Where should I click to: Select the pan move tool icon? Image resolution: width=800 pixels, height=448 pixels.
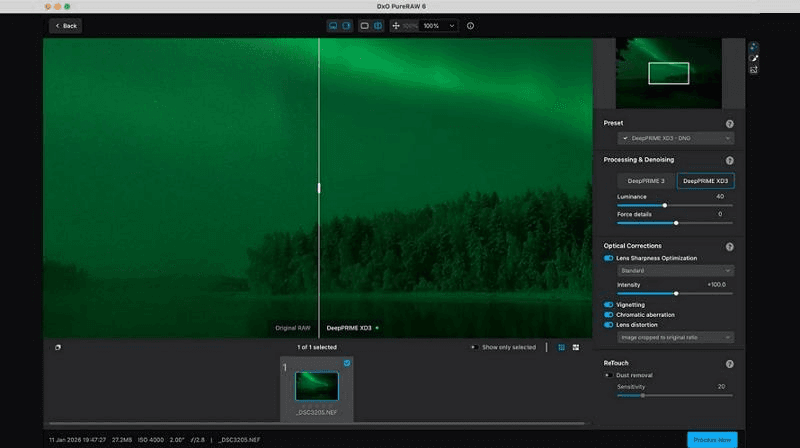[x=396, y=26]
